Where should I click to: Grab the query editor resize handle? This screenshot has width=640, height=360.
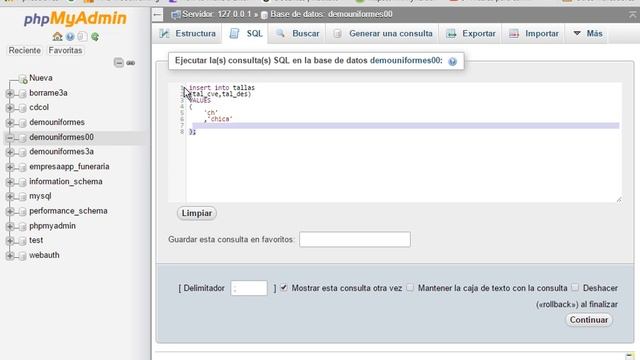619,200
